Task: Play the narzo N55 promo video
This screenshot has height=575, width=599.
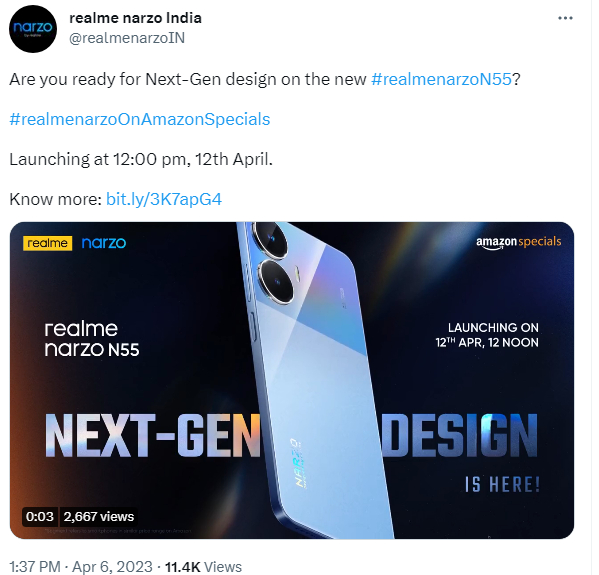Action: tap(292, 380)
